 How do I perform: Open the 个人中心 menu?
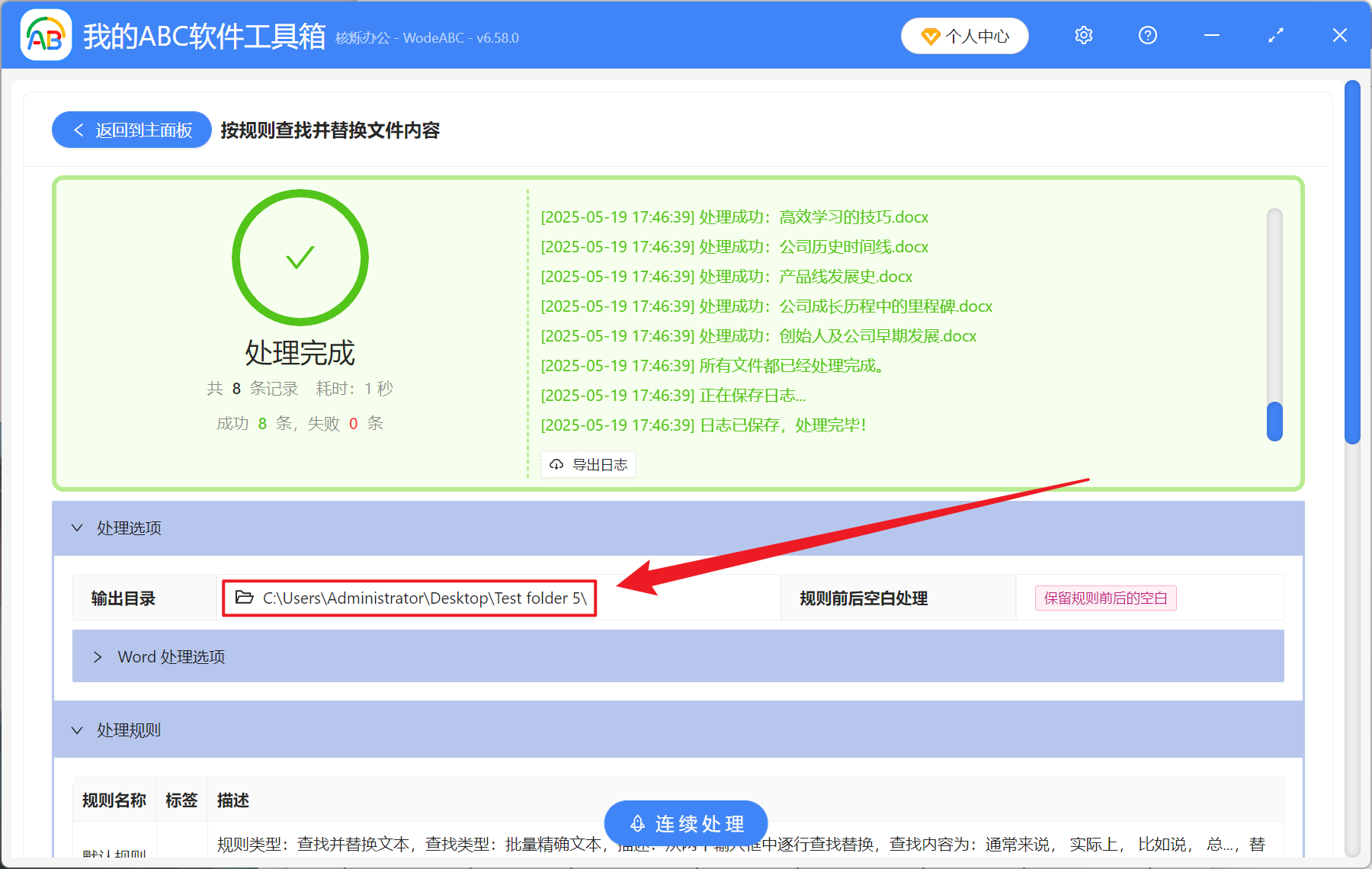point(964,35)
